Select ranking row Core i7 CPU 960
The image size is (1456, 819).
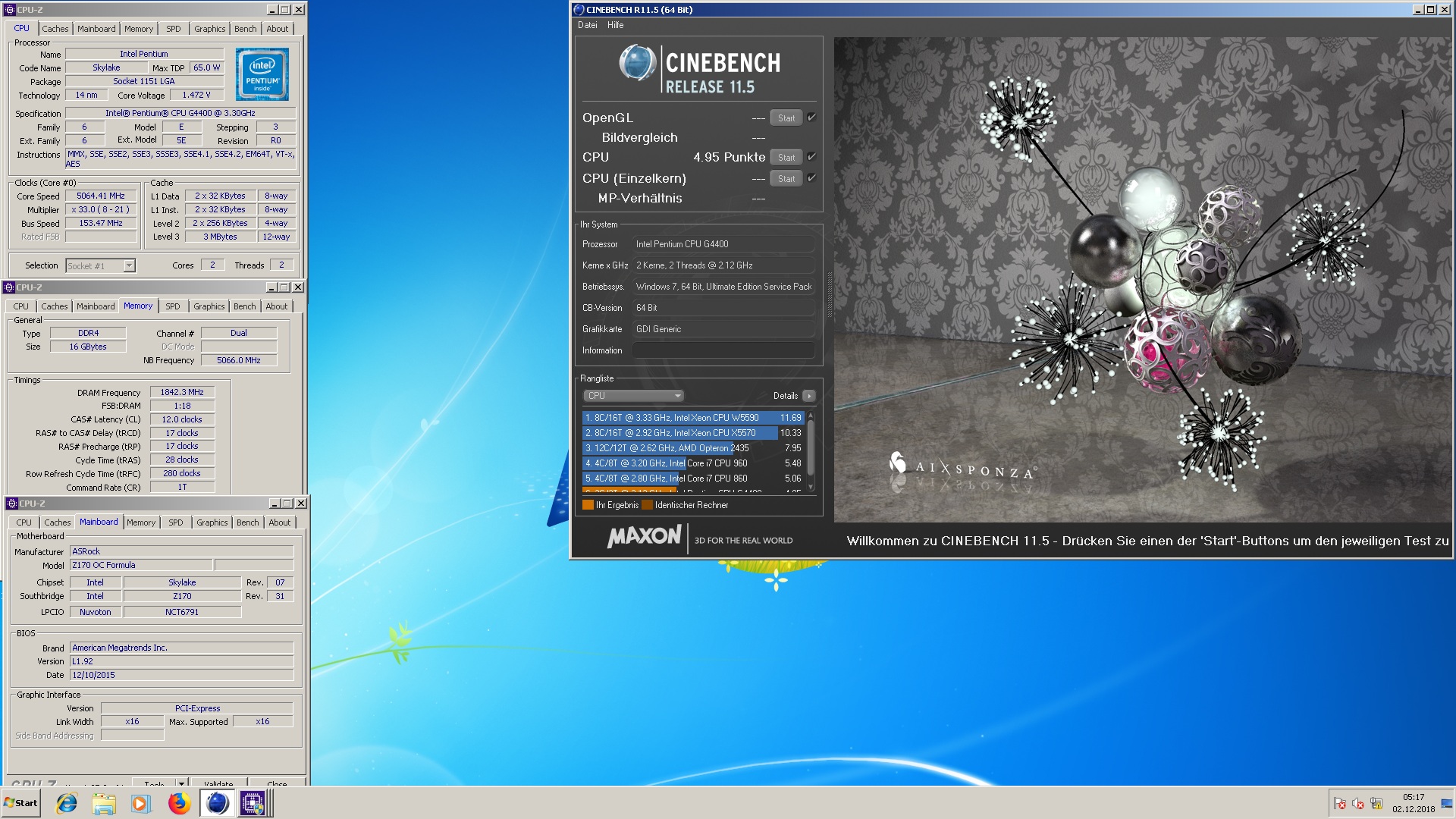(692, 463)
